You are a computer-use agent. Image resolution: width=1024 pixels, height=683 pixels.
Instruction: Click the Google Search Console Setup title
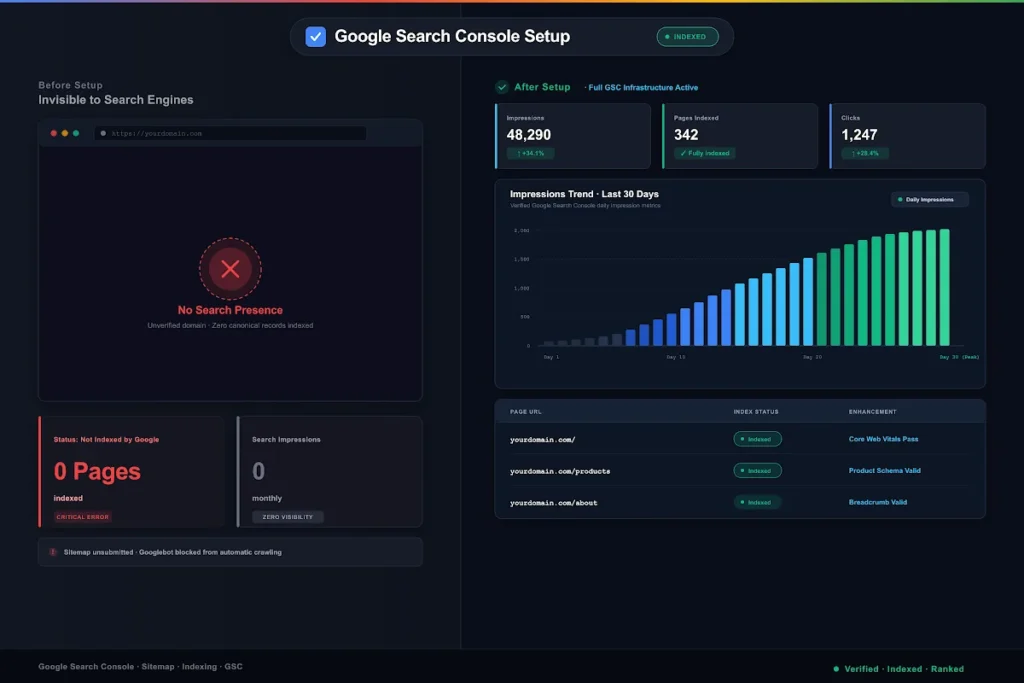(x=452, y=37)
